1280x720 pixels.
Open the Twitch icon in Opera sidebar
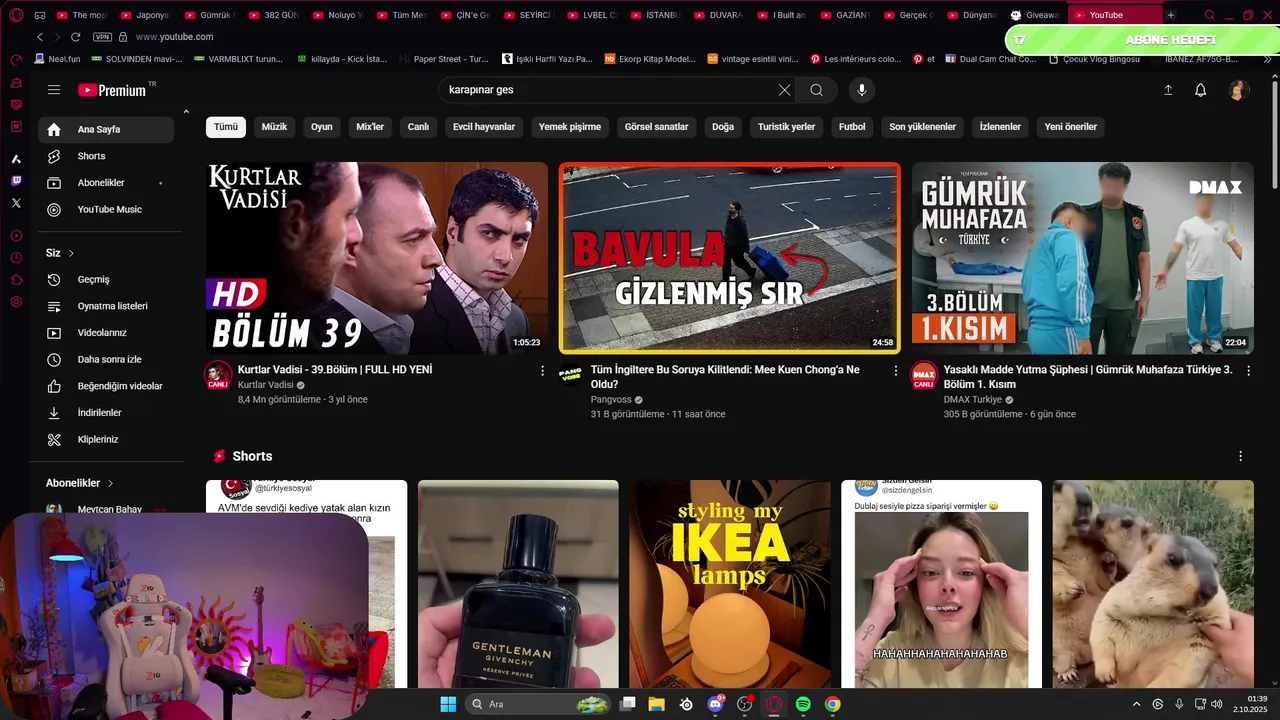16,181
